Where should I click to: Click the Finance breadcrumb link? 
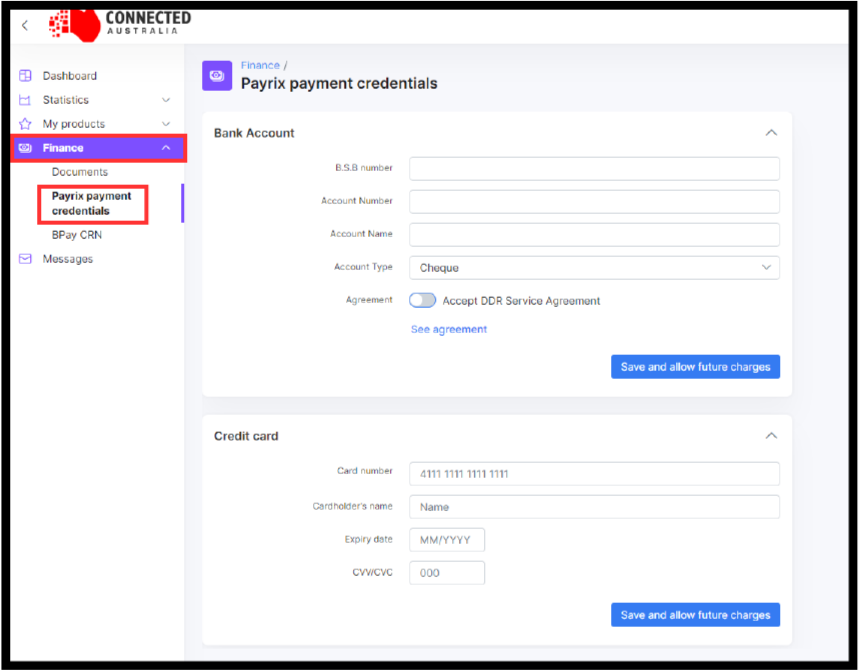coord(260,65)
